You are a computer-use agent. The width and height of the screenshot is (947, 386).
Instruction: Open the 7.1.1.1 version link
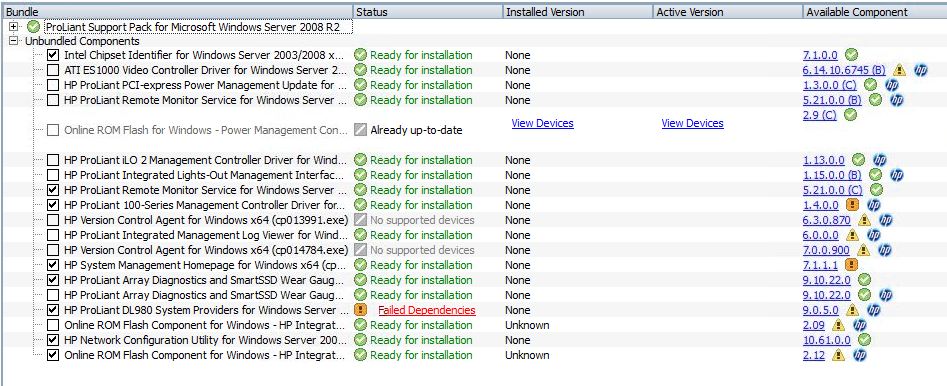(821, 265)
